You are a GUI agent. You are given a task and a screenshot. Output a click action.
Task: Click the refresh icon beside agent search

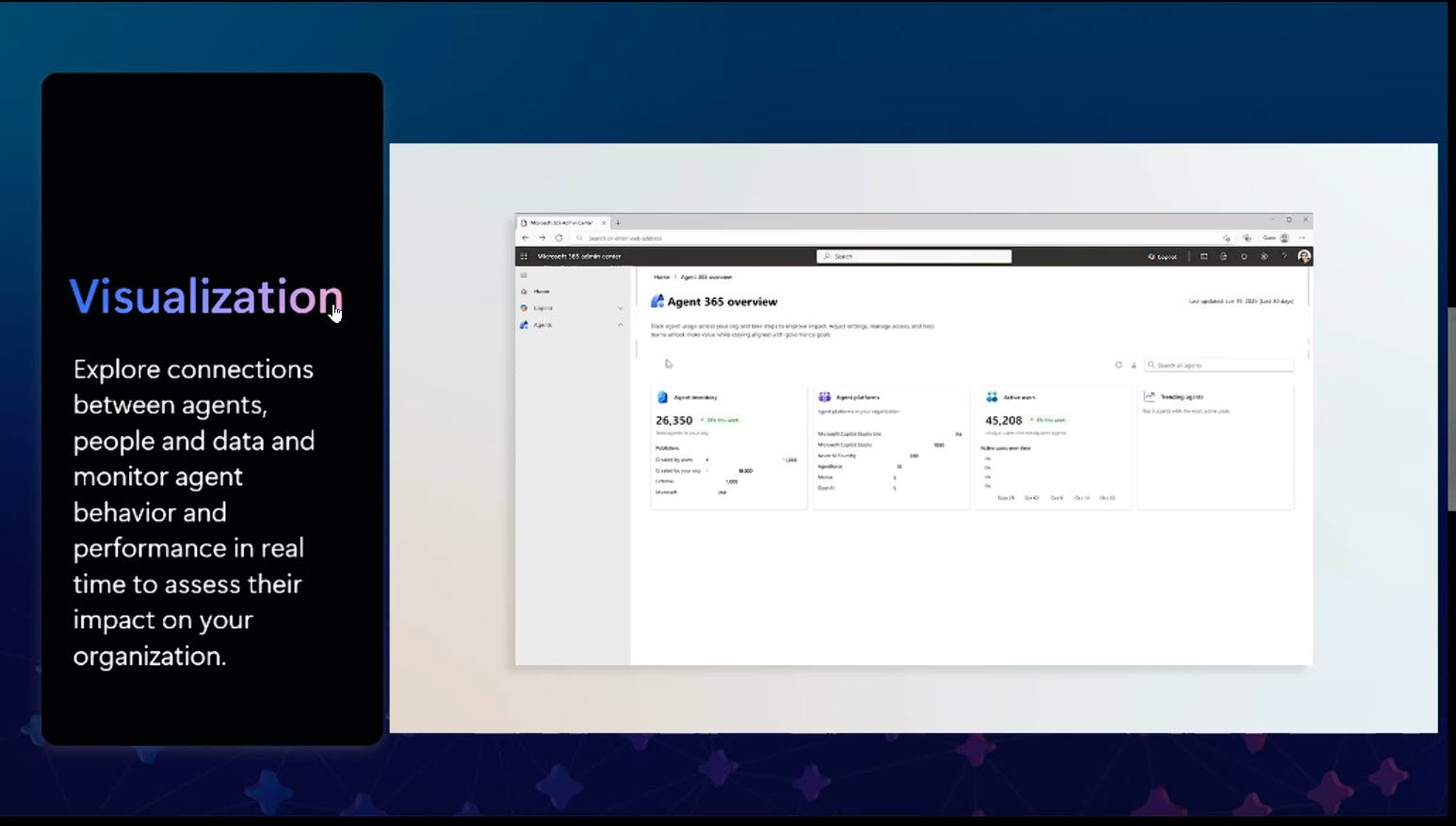(1119, 364)
